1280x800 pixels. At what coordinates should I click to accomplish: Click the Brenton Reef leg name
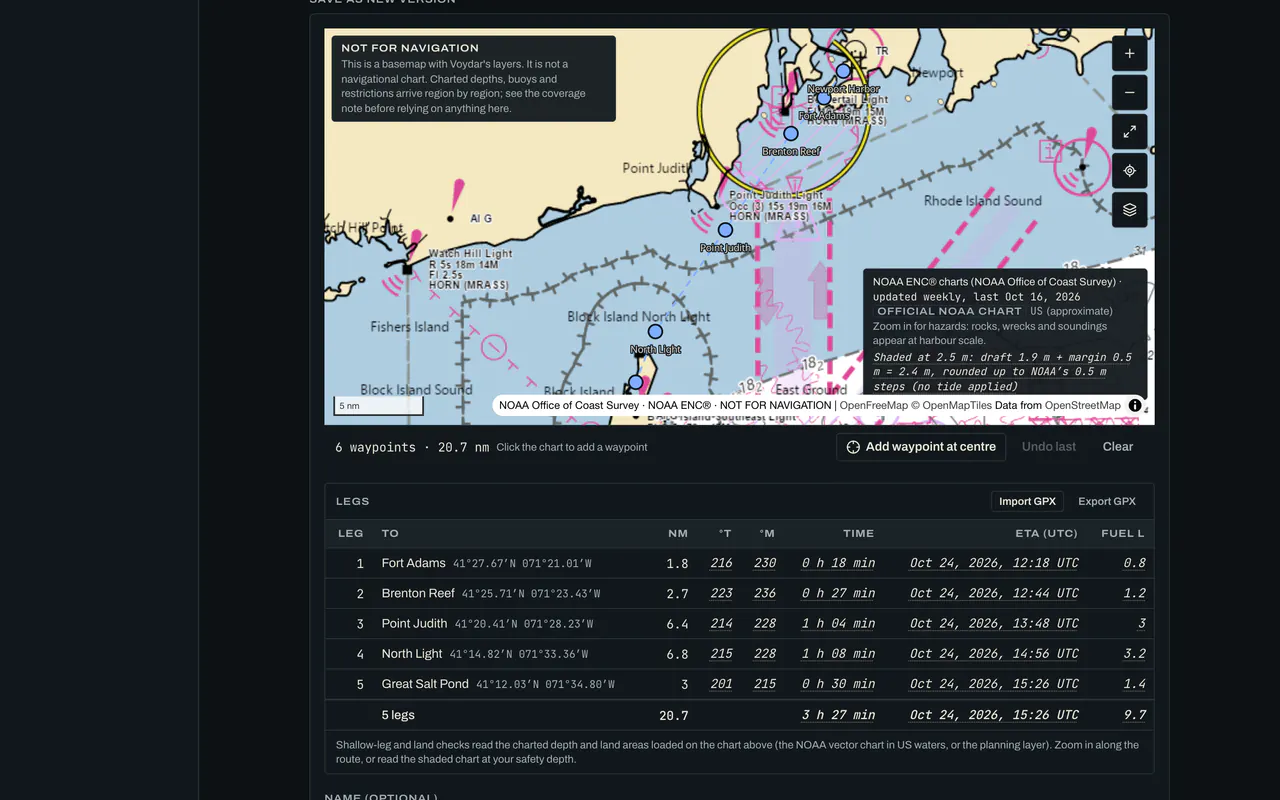point(418,593)
